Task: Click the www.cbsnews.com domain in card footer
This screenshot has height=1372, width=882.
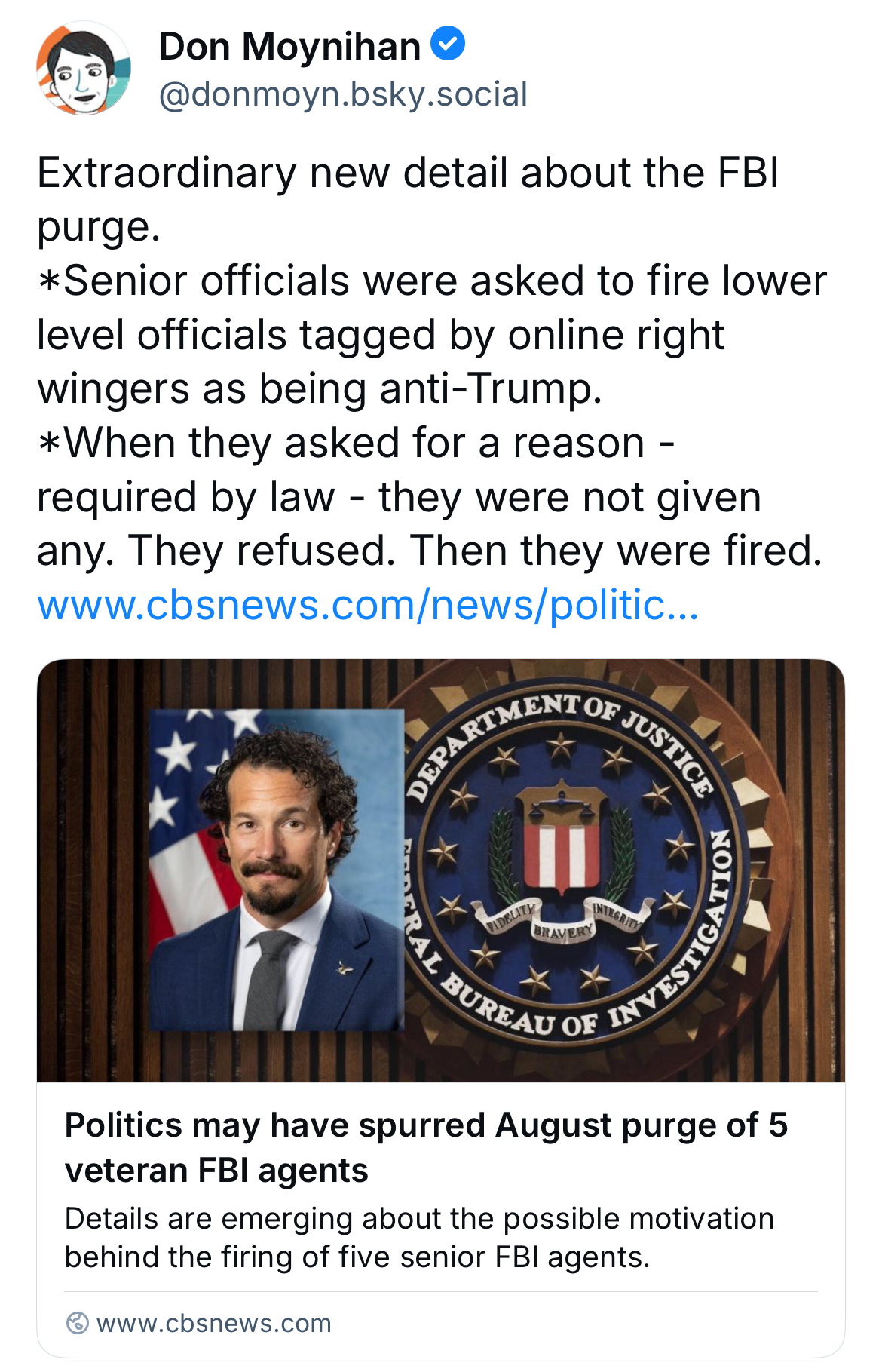Action: (x=214, y=1323)
